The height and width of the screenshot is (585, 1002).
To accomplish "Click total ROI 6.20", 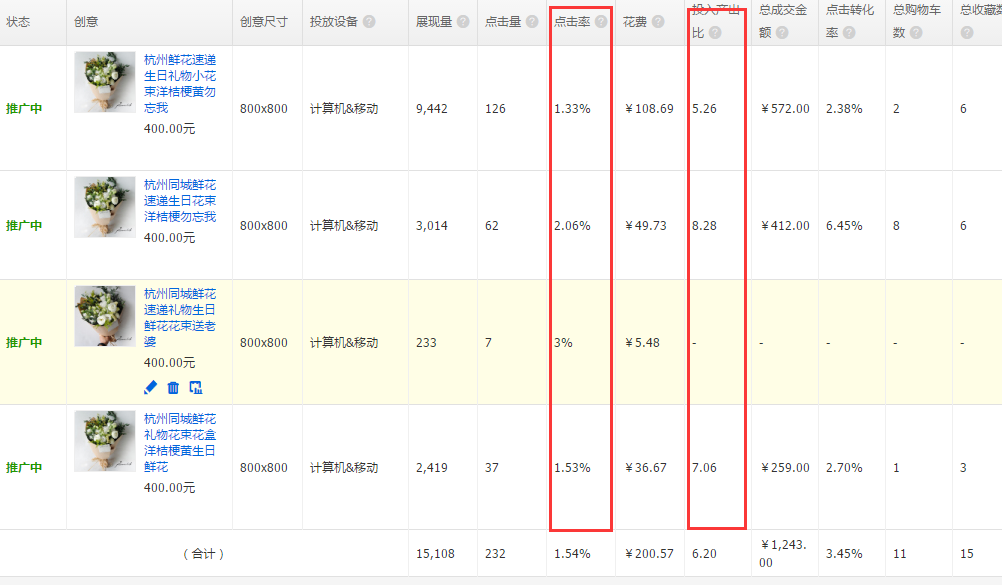I will 704,554.
